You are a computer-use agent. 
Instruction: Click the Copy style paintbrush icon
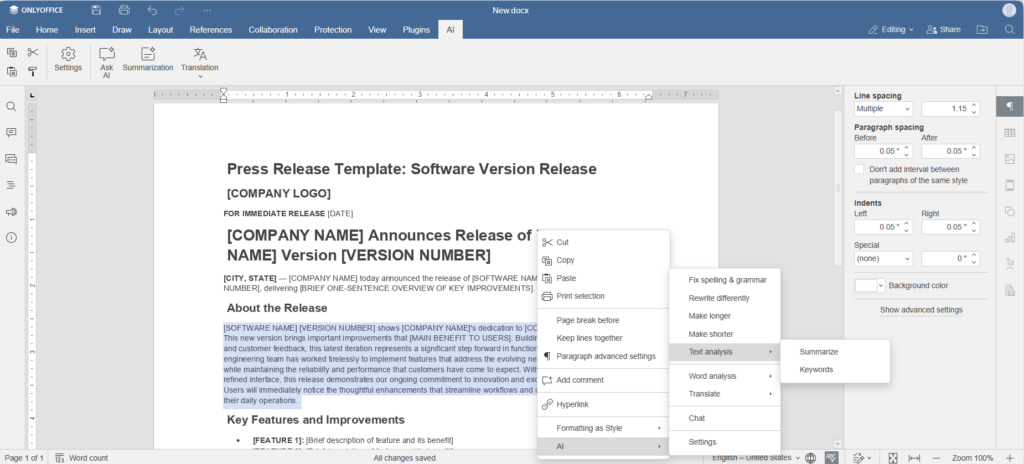pyautogui.click(x=33, y=71)
